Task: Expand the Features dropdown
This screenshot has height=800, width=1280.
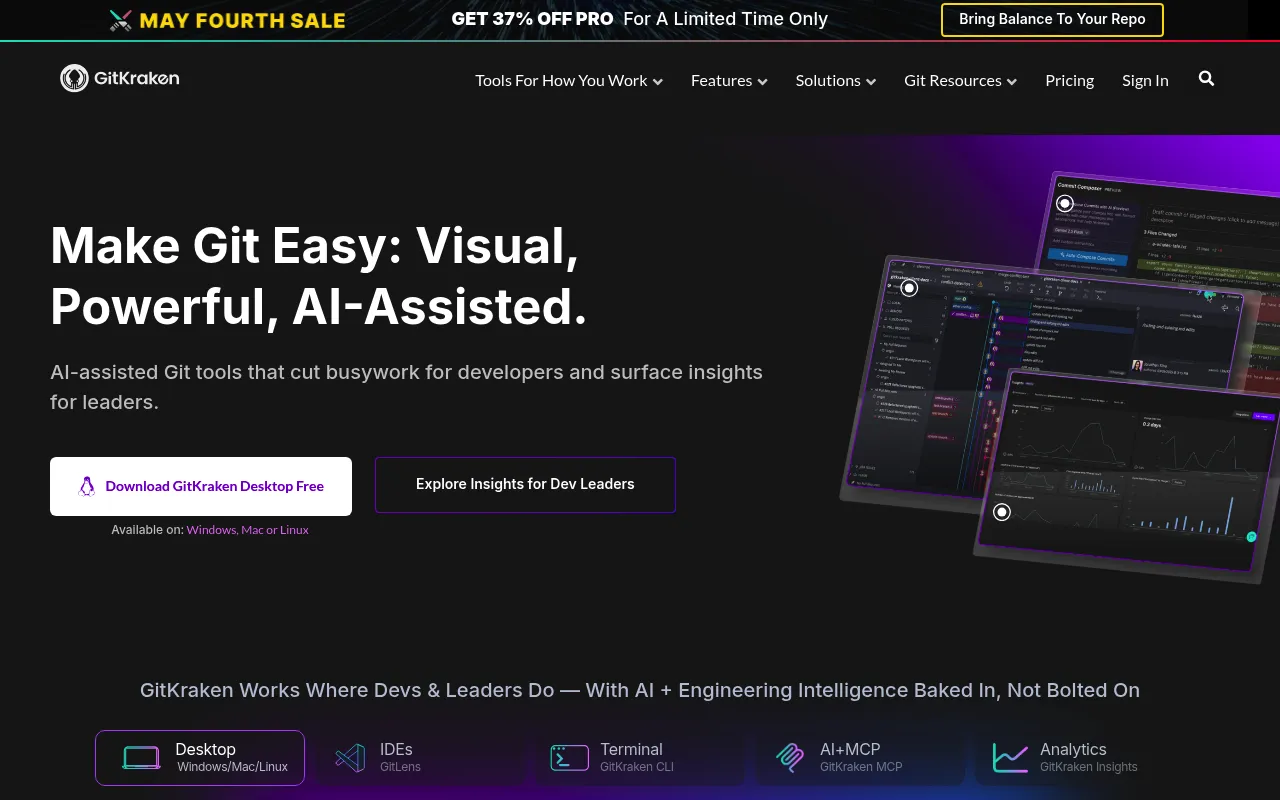Action: pyautogui.click(x=729, y=80)
